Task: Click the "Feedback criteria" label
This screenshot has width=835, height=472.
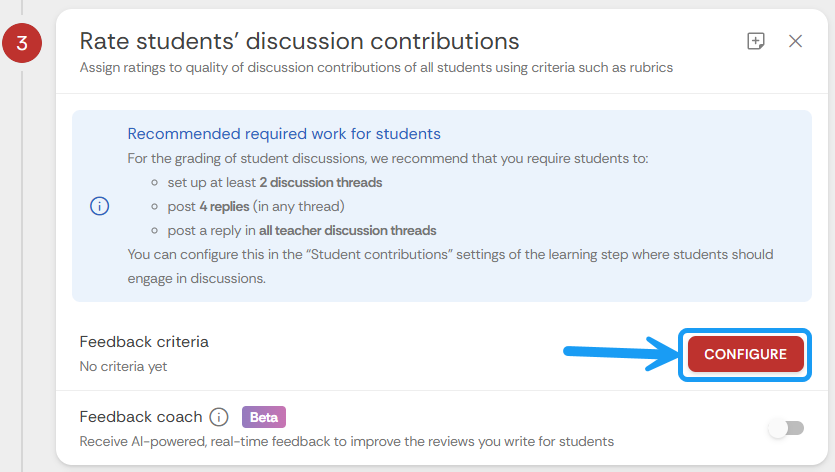Action: (x=144, y=342)
